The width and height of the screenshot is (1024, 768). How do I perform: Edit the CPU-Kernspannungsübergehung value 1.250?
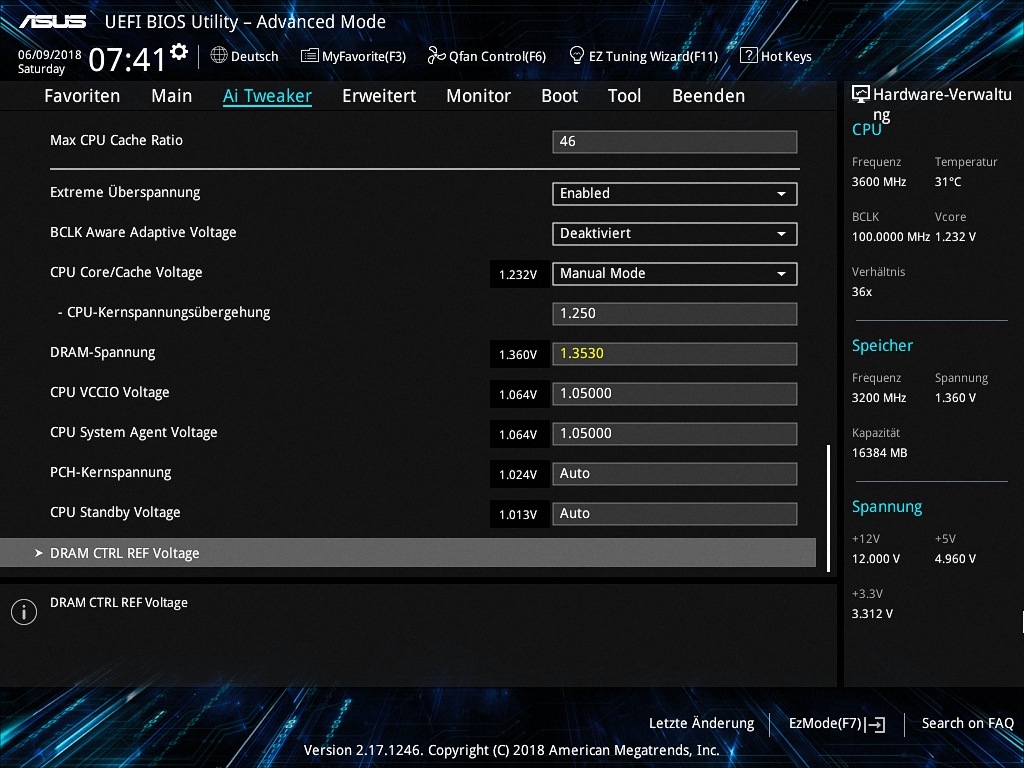pos(675,313)
